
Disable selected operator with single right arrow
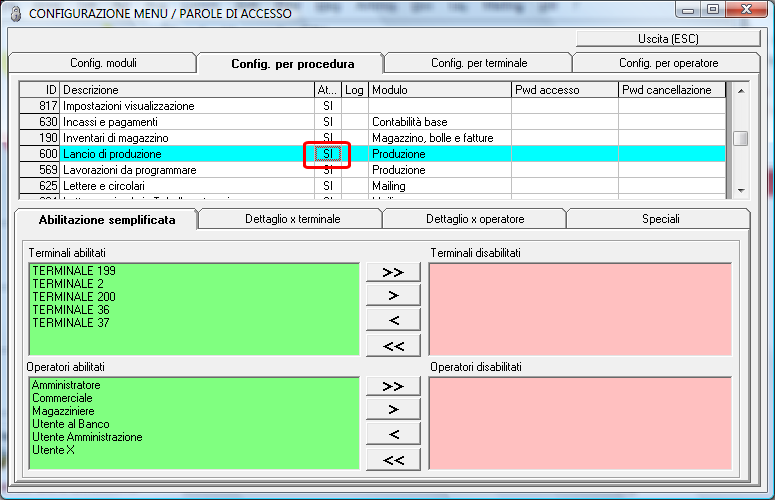(x=393, y=410)
